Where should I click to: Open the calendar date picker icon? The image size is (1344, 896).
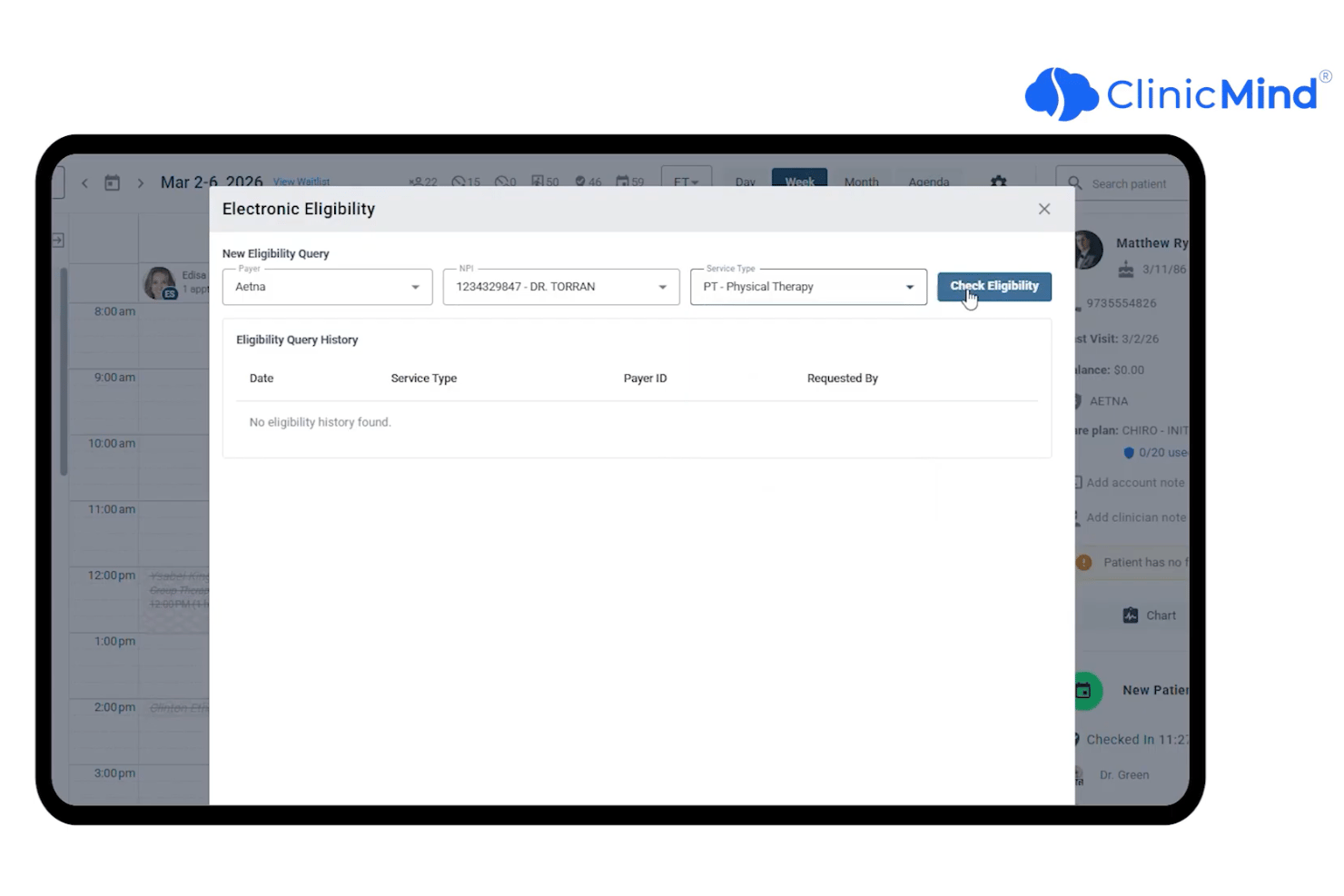click(112, 182)
